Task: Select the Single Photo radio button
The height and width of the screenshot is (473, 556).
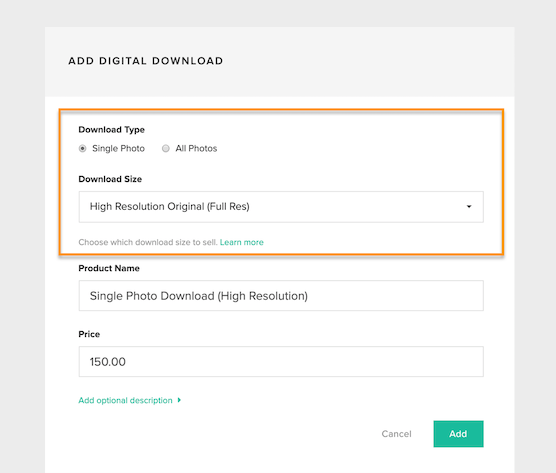Action: (82, 149)
